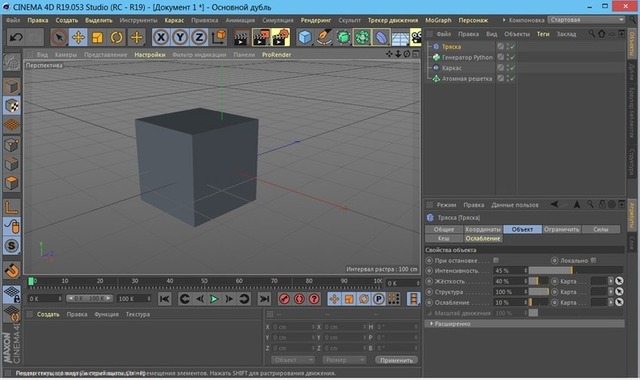The height and width of the screenshot is (380, 640).
Task: Open the Pen spline tool
Action: [x=324, y=38]
